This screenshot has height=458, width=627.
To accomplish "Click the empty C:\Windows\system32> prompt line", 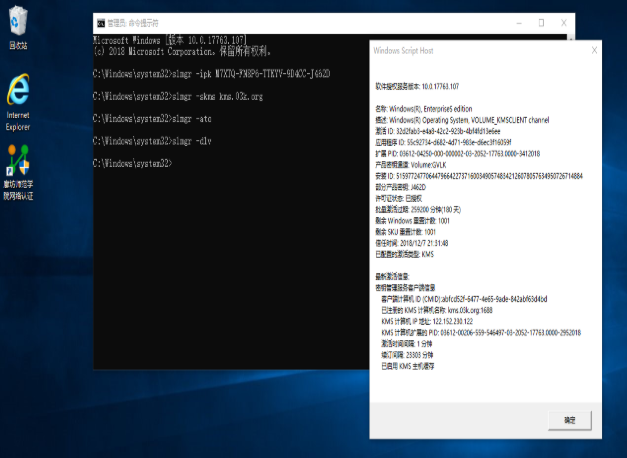I will point(133,163).
